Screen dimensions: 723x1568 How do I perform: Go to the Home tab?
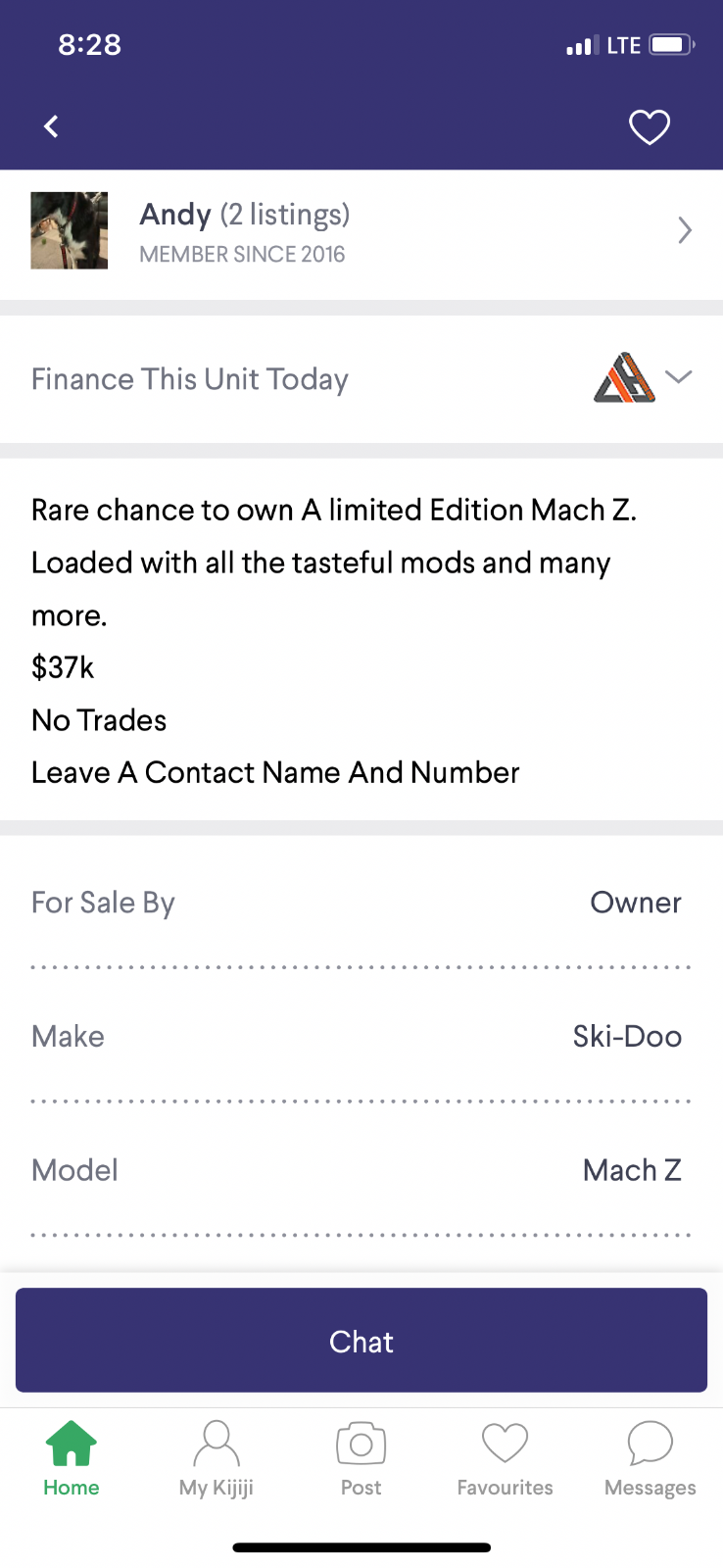[x=72, y=1459]
